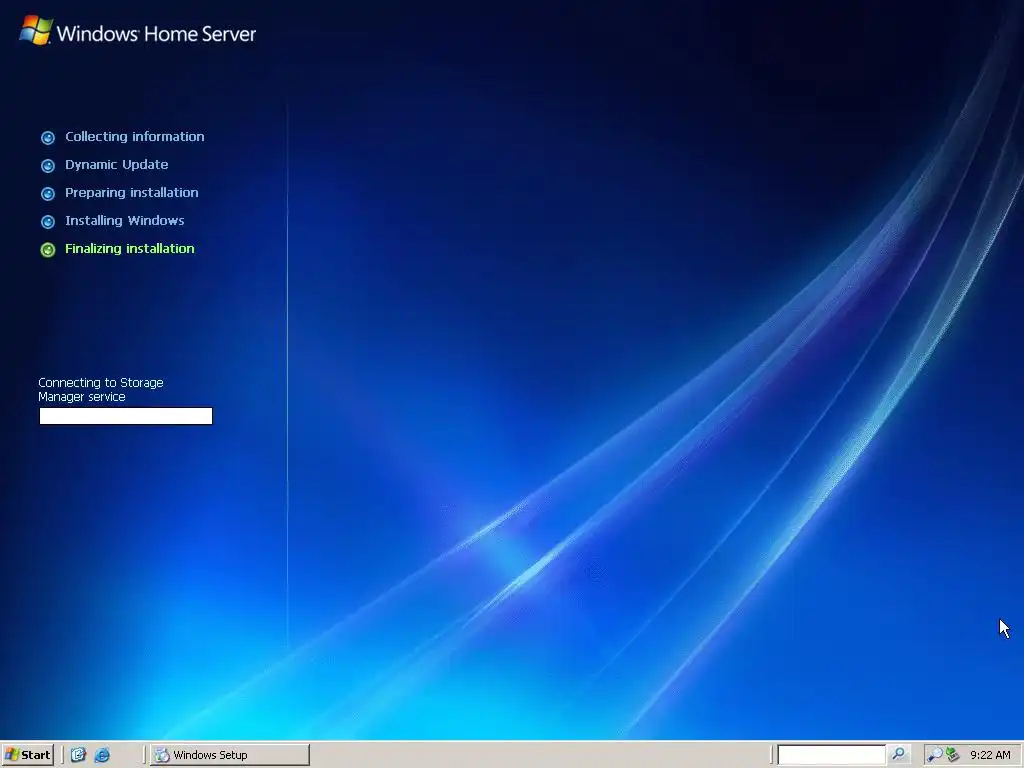
Task: Click the search magnifier button beside search box
Action: point(899,754)
